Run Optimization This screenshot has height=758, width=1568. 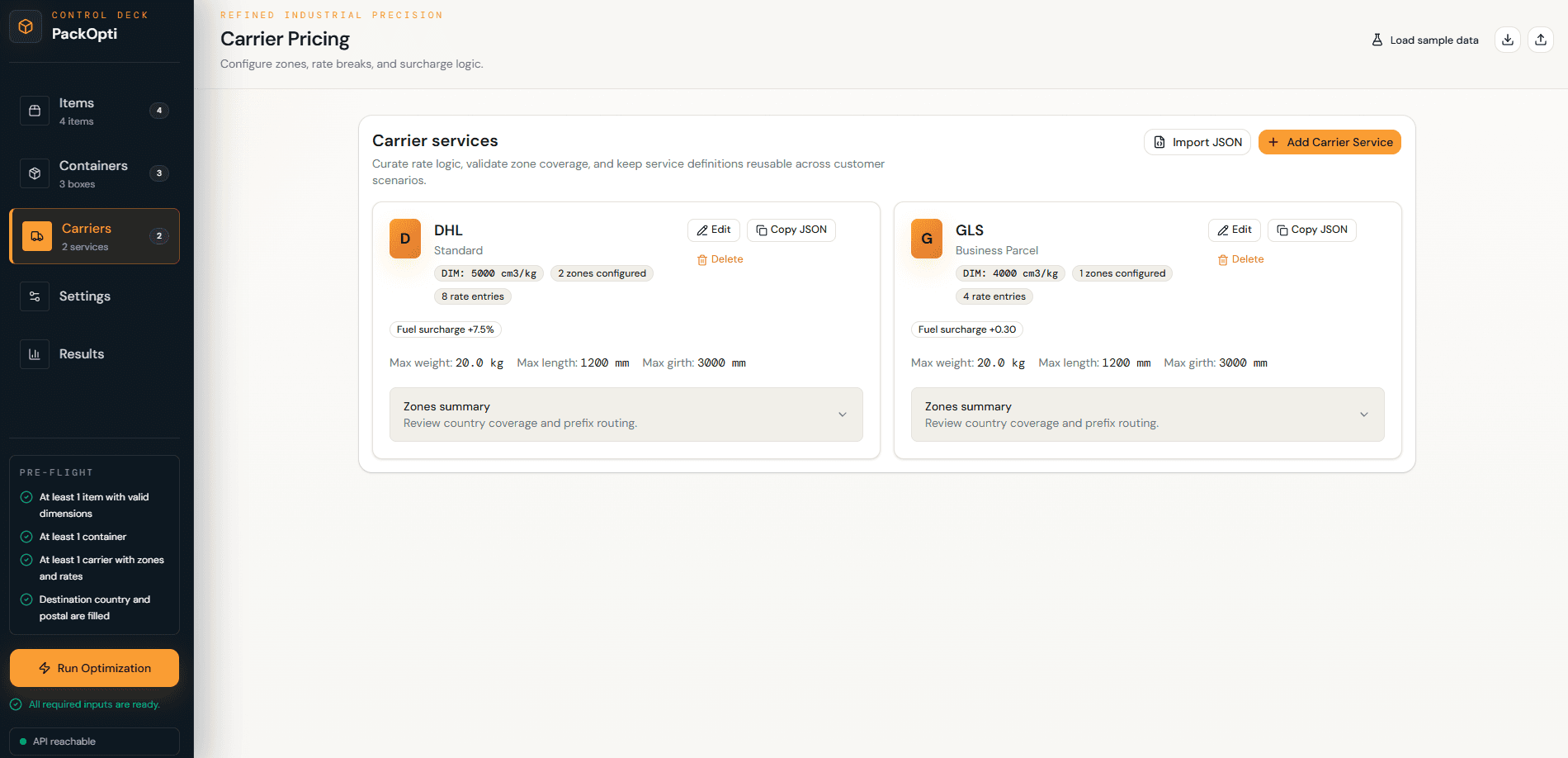[x=94, y=668]
